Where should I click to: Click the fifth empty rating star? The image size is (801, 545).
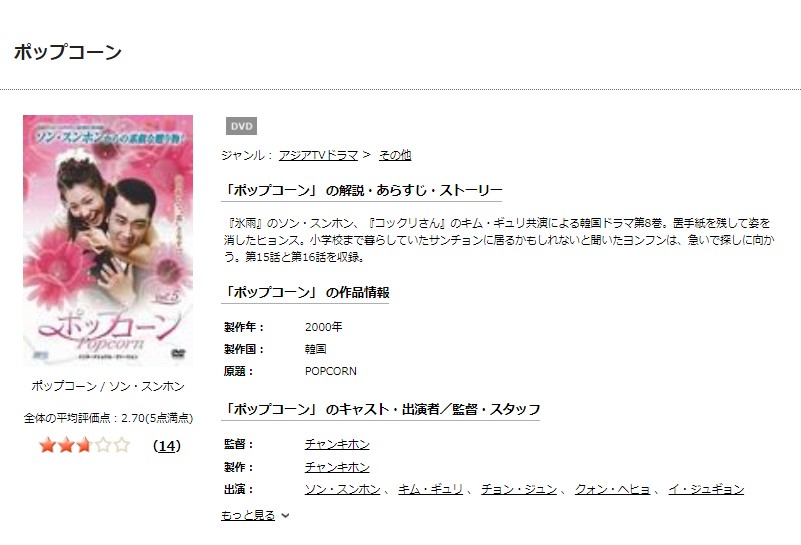click(122, 445)
